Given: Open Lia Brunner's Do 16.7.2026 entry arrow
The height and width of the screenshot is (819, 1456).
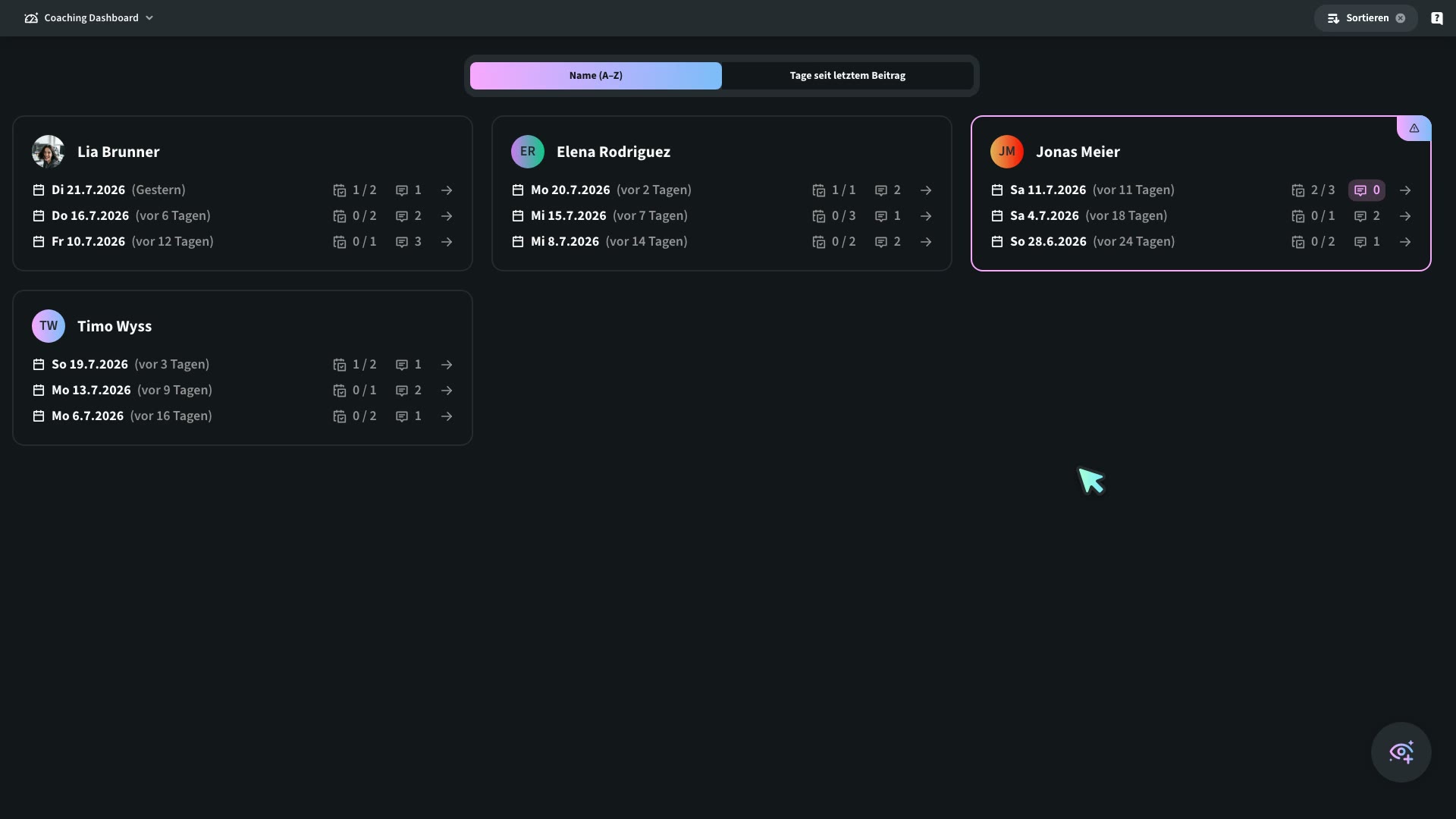Looking at the screenshot, I should tap(447, 216).
